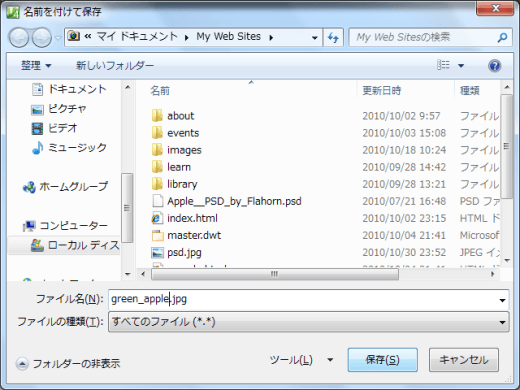
Task: Click the search magnifier icon
Action: tap(502, 37)
